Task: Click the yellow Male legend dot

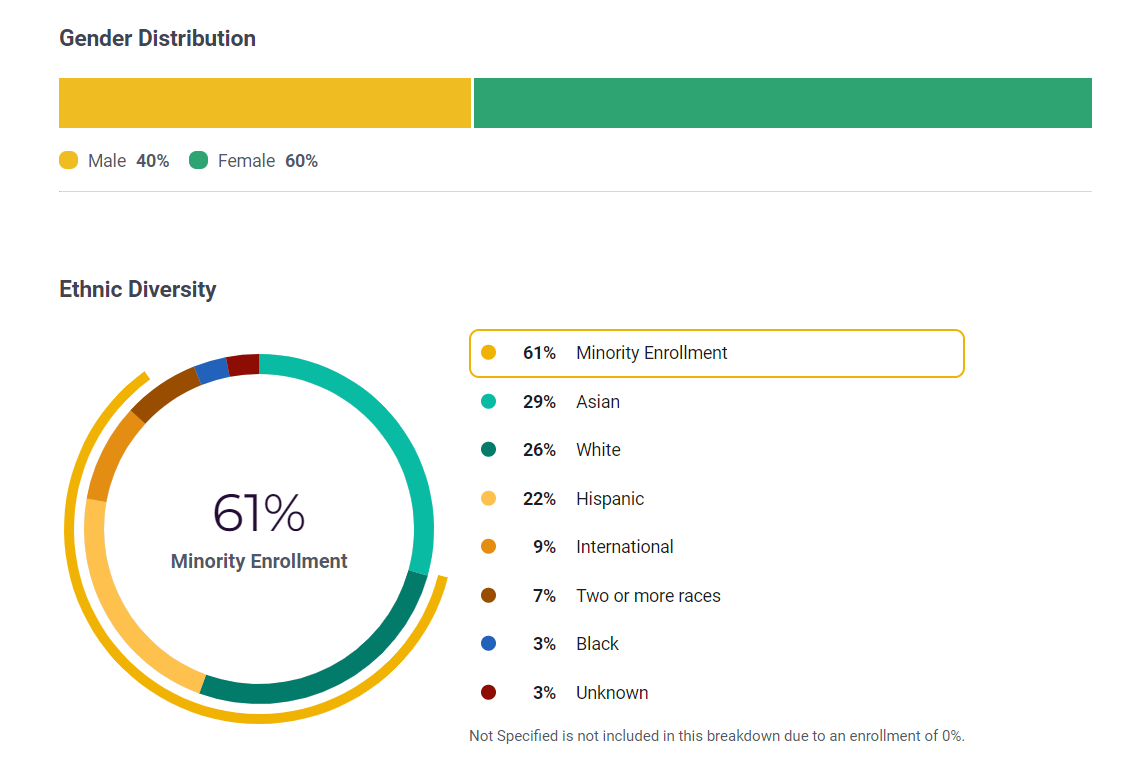Action: point(68,161)
